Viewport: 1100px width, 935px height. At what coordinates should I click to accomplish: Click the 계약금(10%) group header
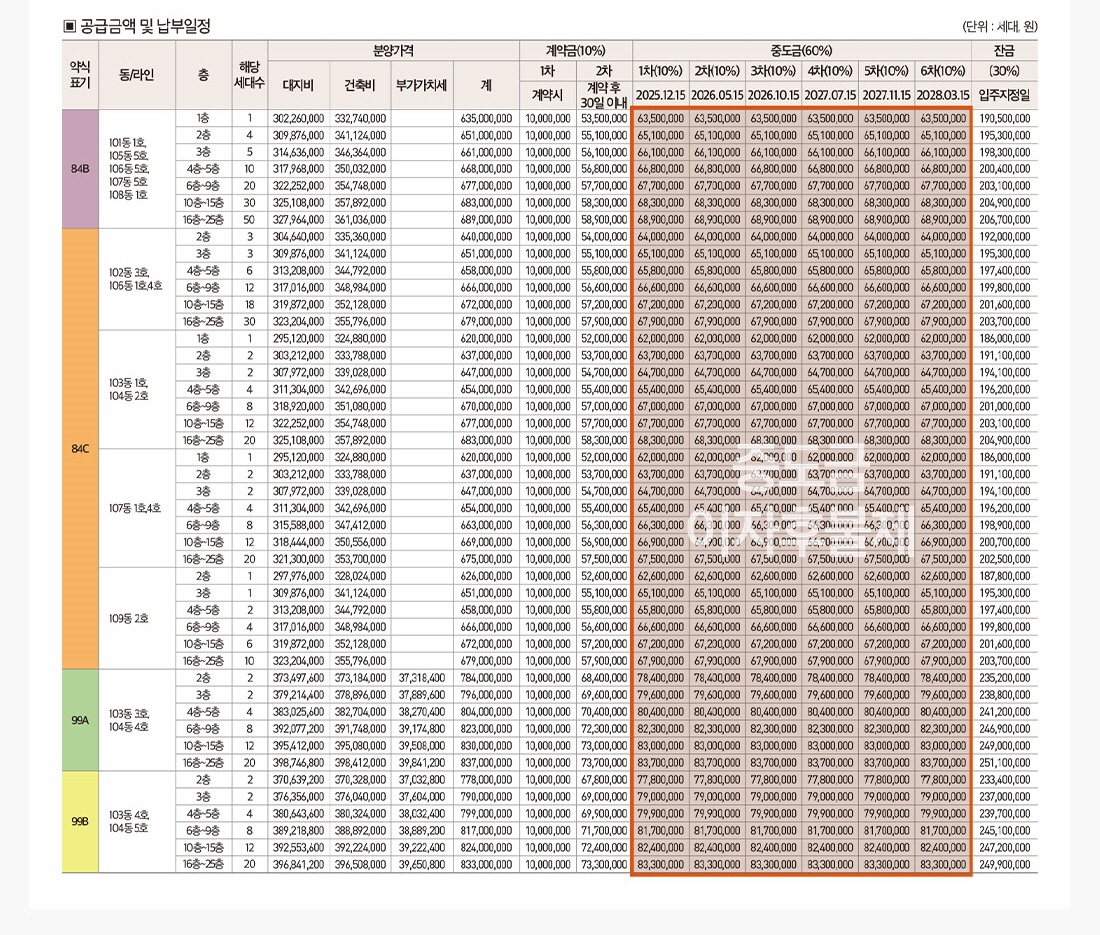click(575, 51)
